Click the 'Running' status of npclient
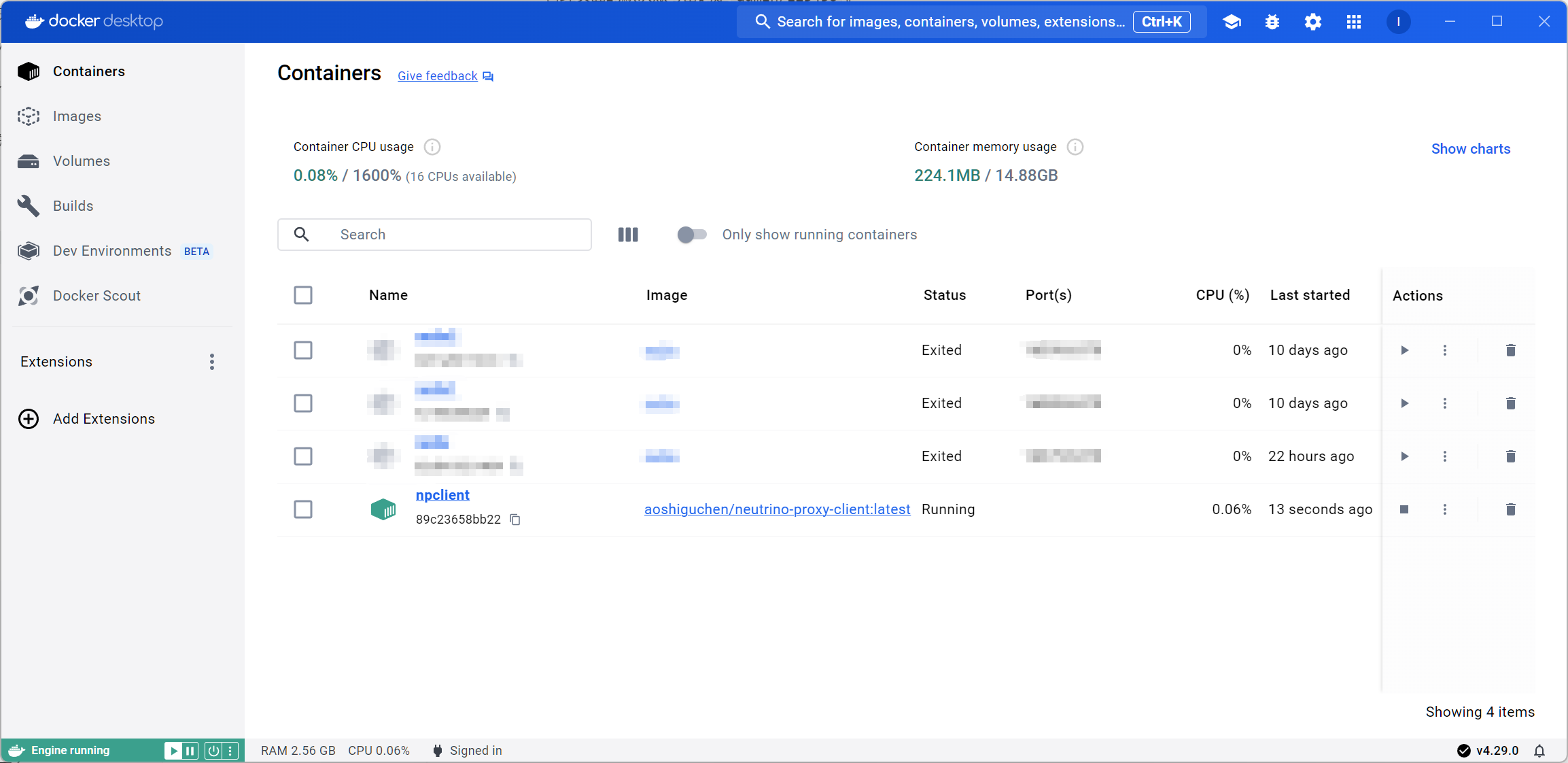1568x763 pixels. click(948, 509)
